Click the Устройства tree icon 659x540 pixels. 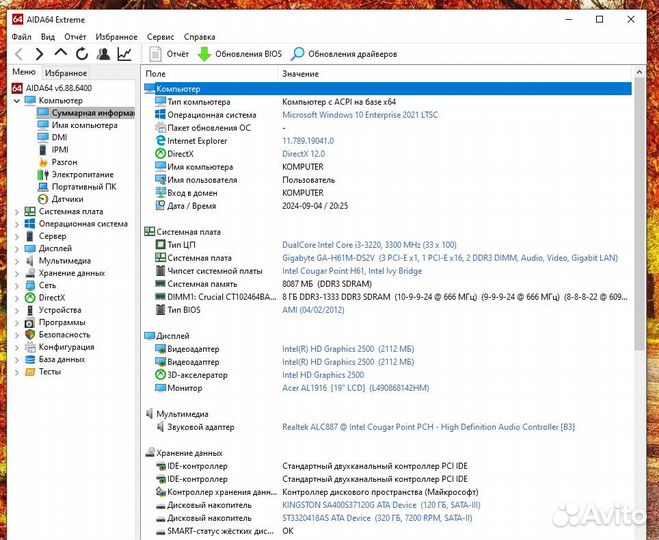click(30, 310)
